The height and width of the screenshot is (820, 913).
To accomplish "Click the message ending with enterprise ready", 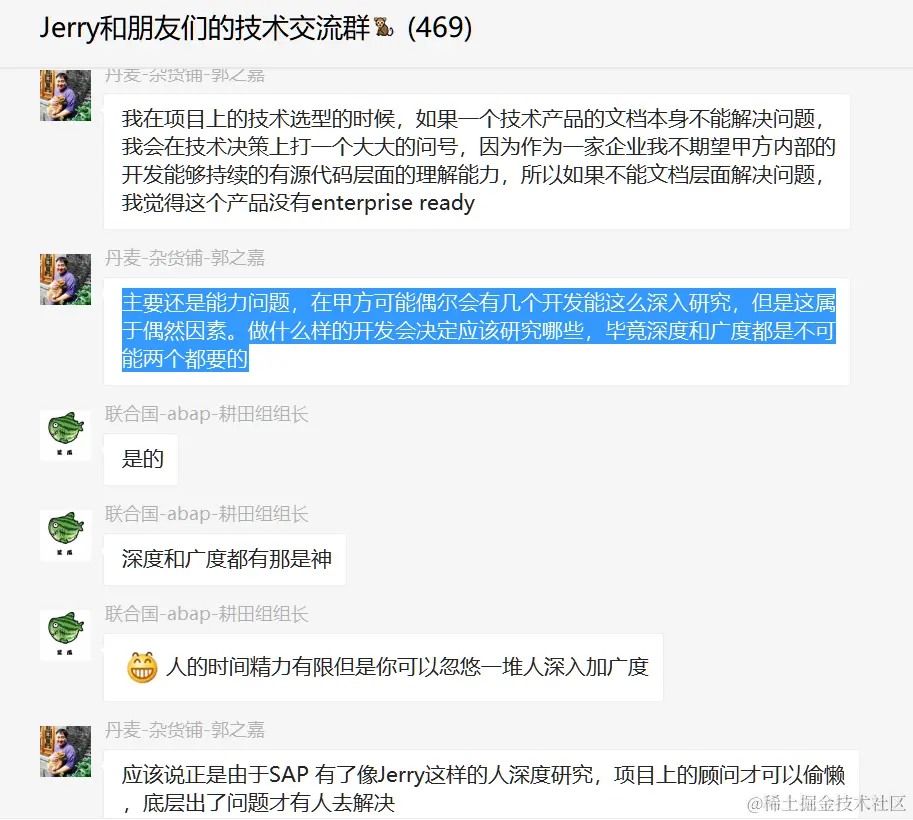I will 477,161.
